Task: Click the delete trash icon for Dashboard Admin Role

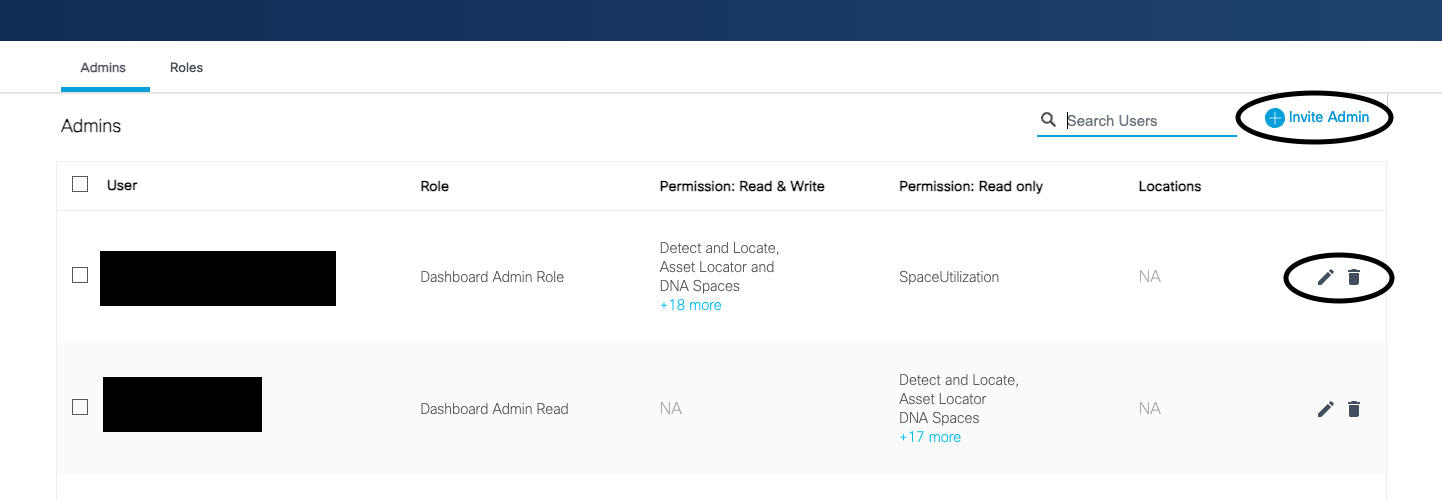Action: (x=1354, y=277)
